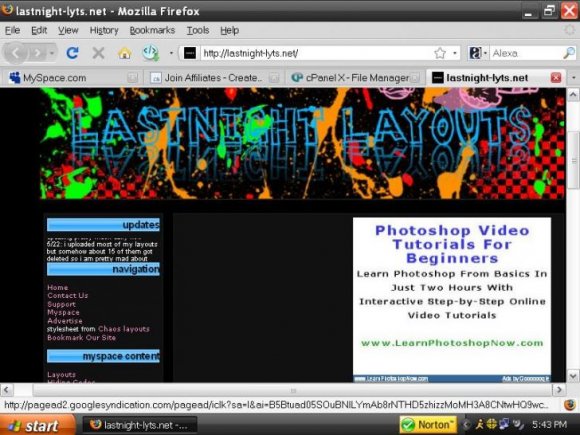This screenshot has width=580, height=435.
Task: Open the Alexa search engine dropdown
Action: (x=478, y=53)
